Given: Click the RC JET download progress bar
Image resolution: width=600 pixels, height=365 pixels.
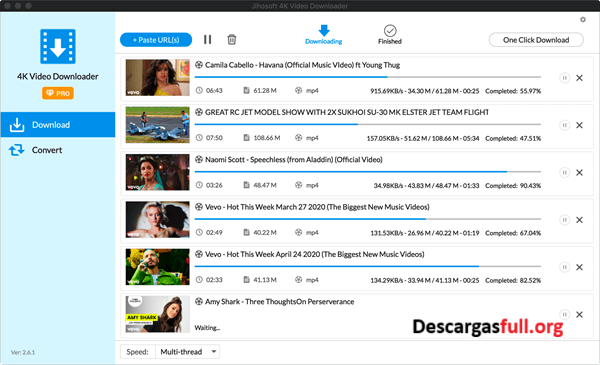Looking at the screenshot, I should 368,124.
